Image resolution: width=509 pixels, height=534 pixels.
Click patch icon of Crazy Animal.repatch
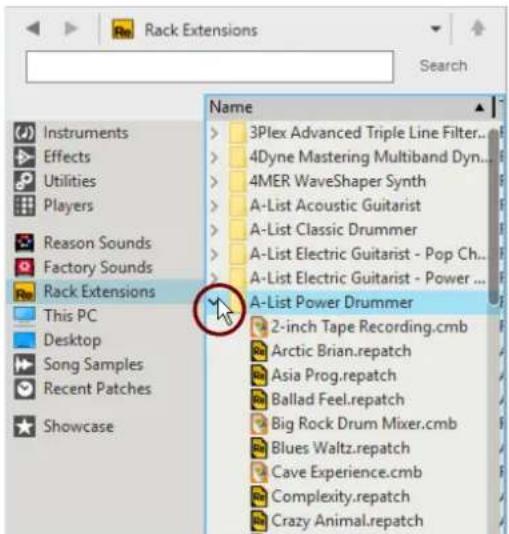point(259,521)
